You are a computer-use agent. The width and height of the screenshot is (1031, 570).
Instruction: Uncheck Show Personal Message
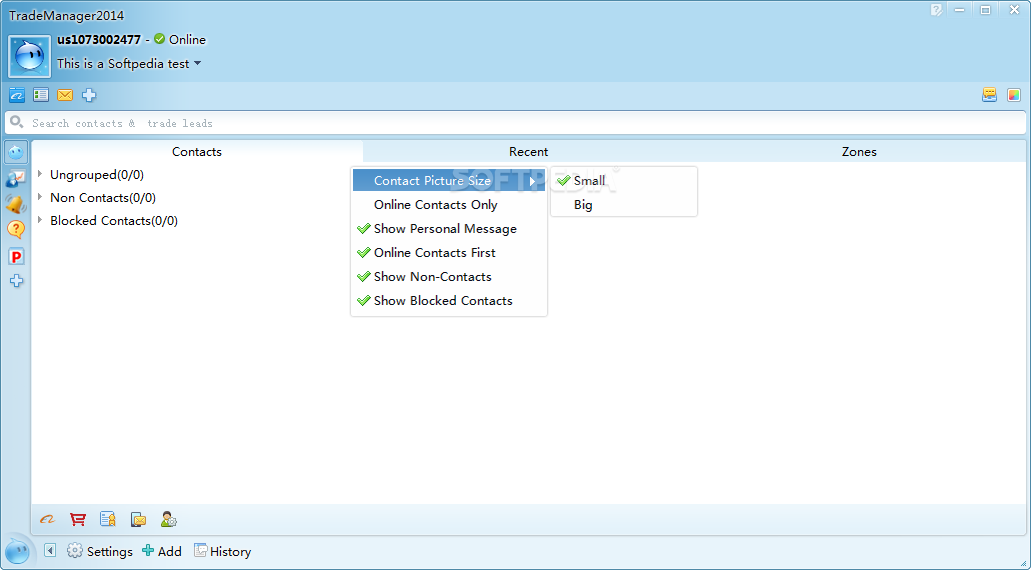tap(448, 229)
